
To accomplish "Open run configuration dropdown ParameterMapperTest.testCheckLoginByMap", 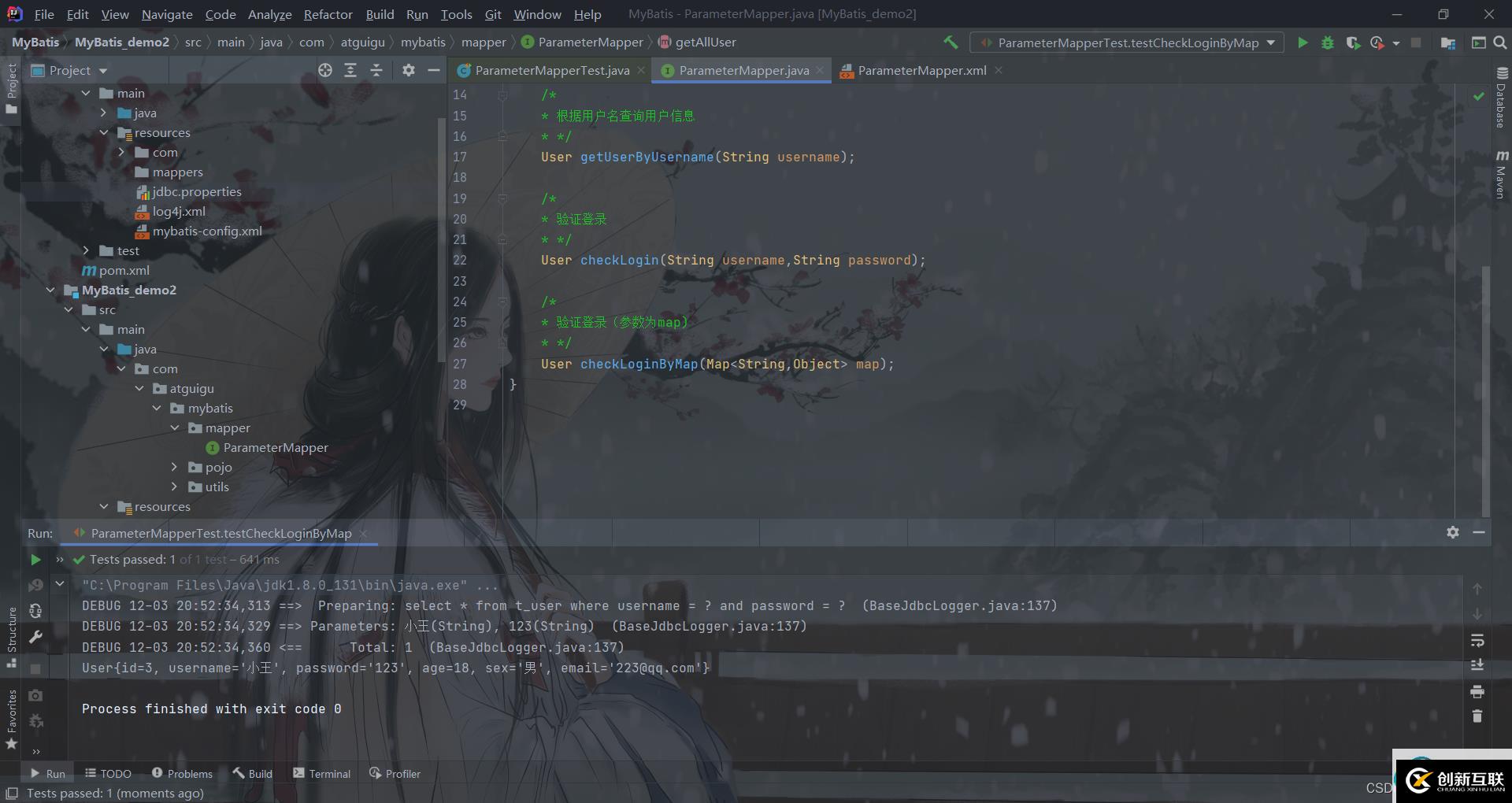I will [x=1127, y=43].
